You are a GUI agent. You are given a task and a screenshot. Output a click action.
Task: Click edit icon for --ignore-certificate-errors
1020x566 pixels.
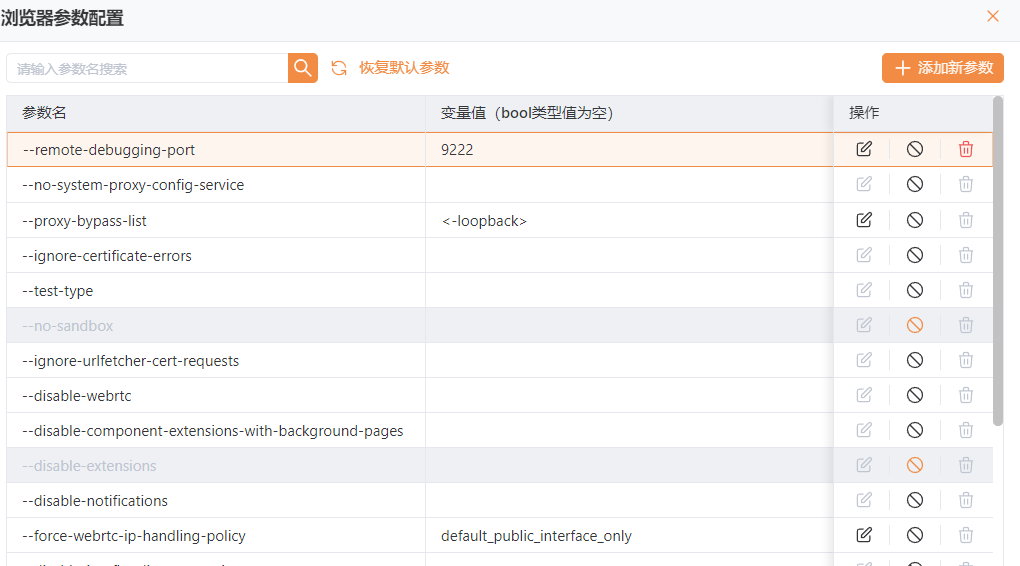pos(864,255)
